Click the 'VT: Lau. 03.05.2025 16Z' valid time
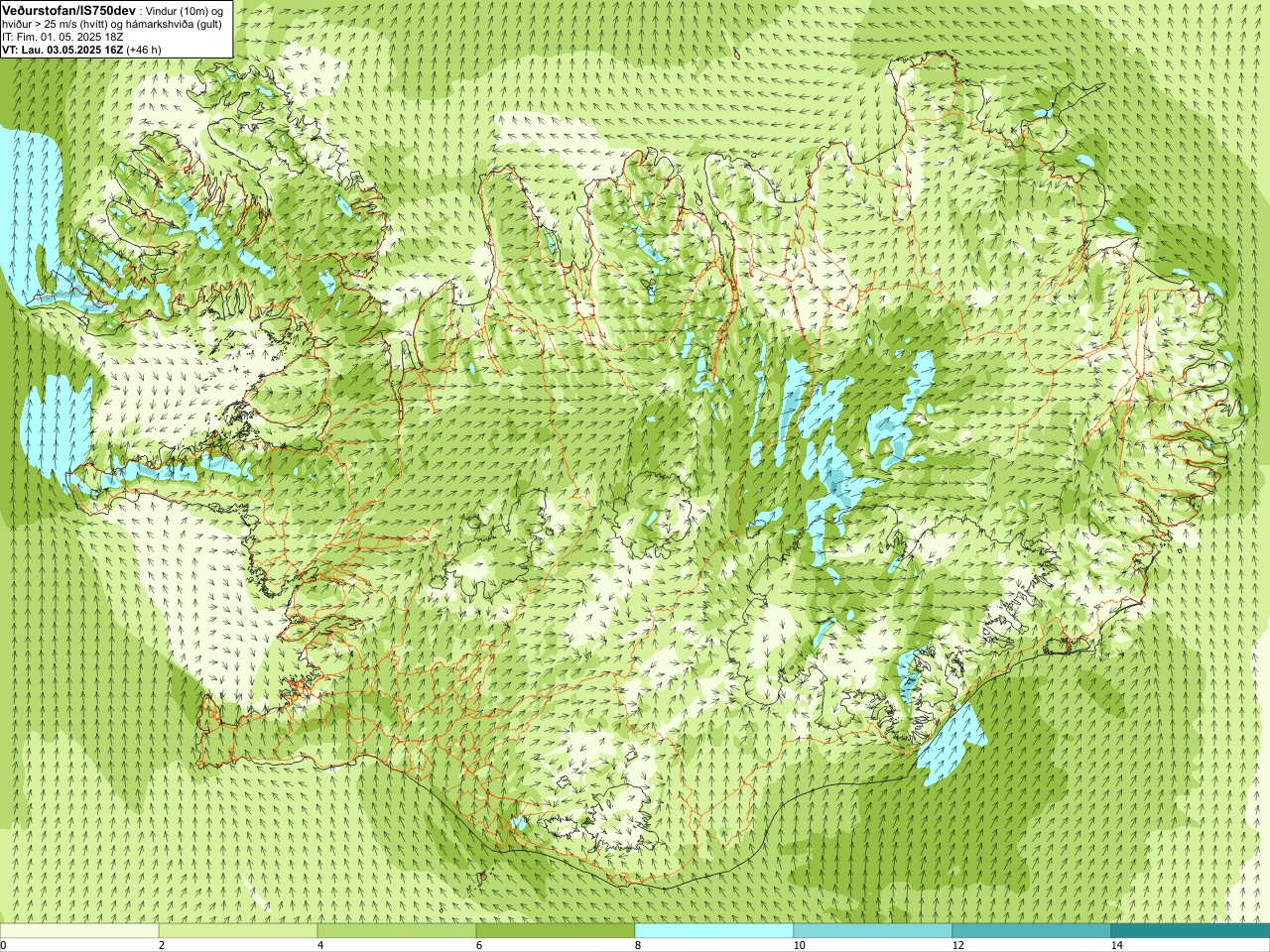This screenshot has height=952, width=1270. coord(63,50)
